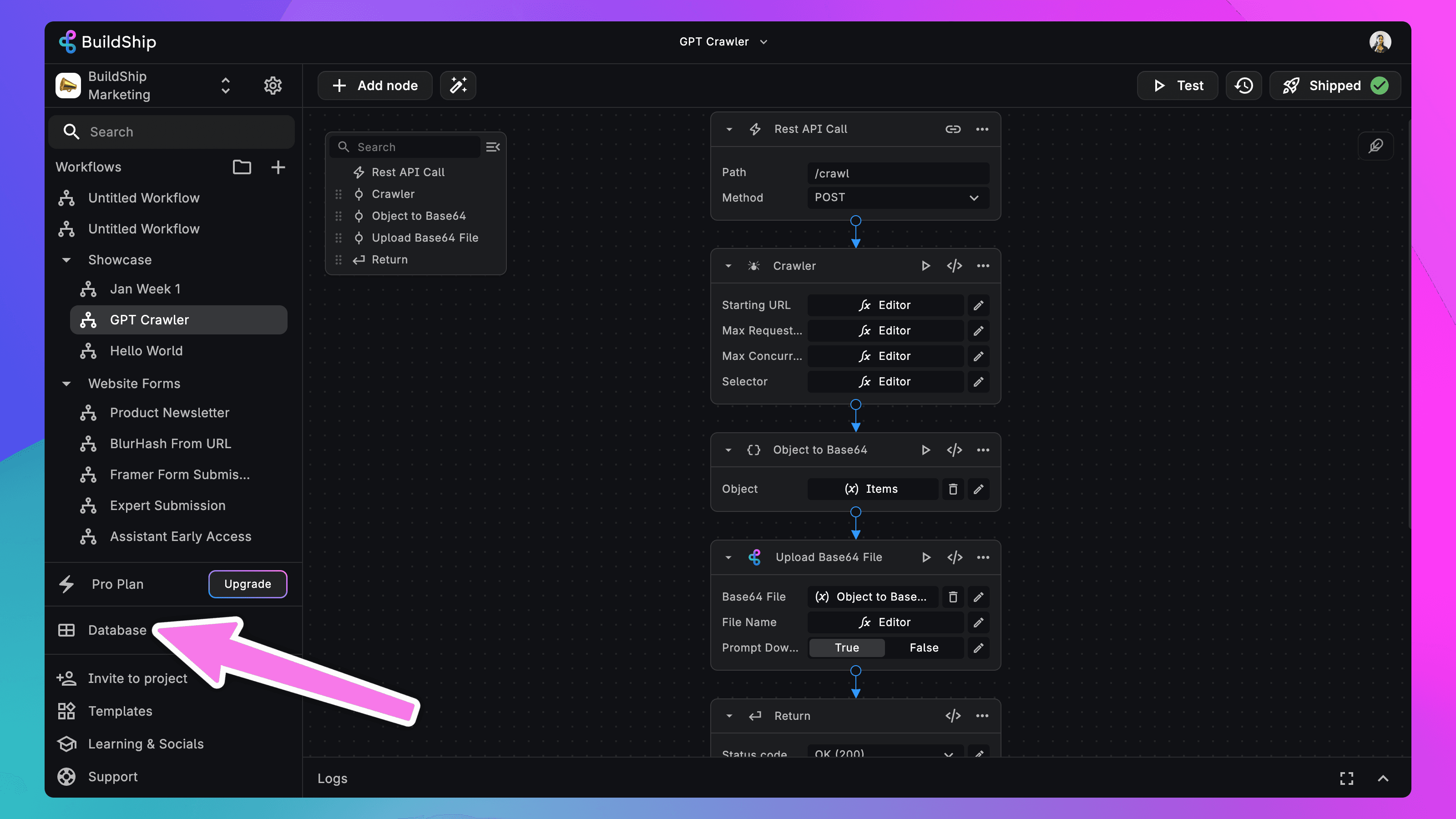Open Upload Base64 File more options
Image resolution: width=1456 pixels, height=819 pixels.
click(983, 557)
